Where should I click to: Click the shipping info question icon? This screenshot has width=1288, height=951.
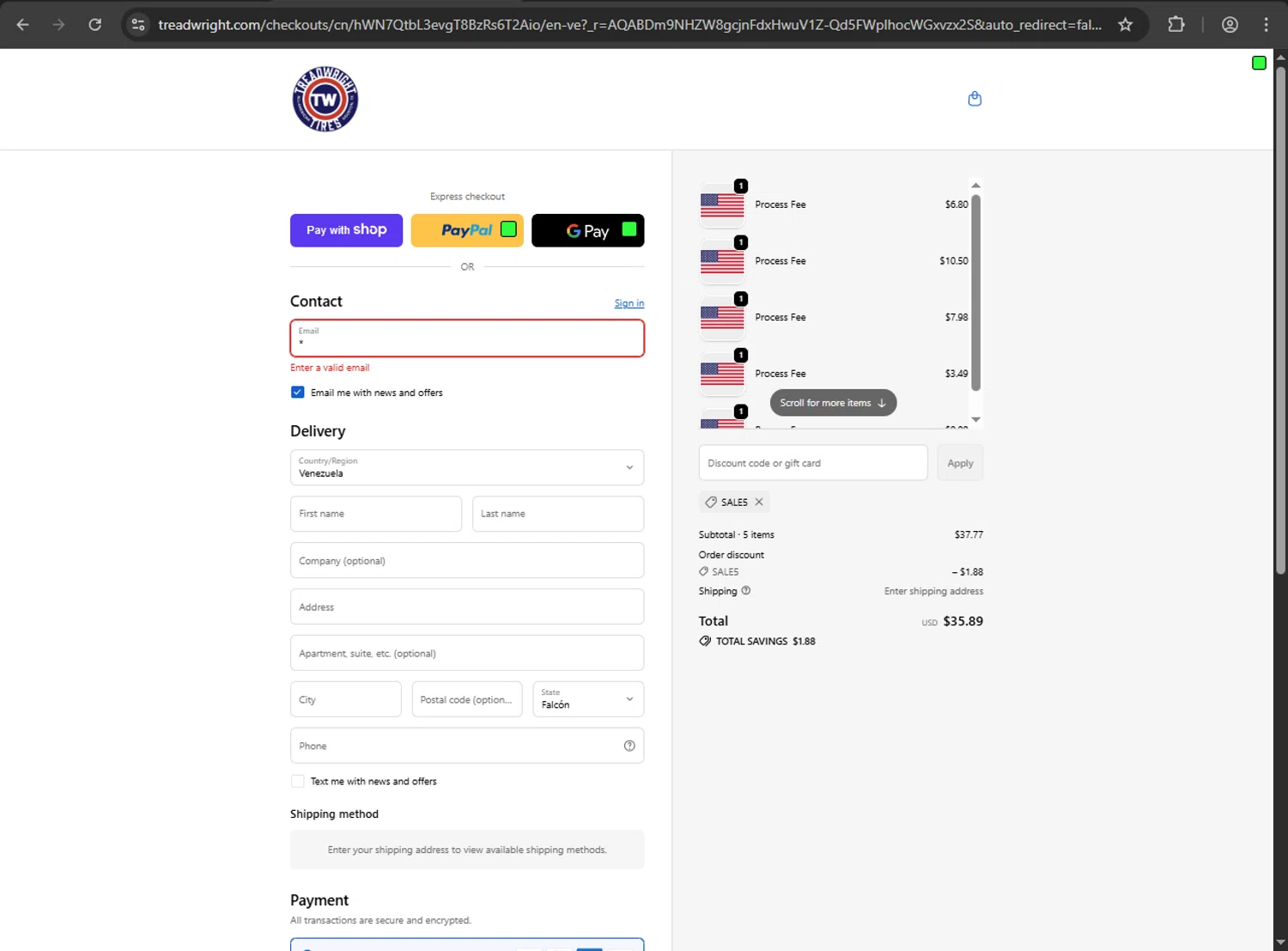(746, 590)
